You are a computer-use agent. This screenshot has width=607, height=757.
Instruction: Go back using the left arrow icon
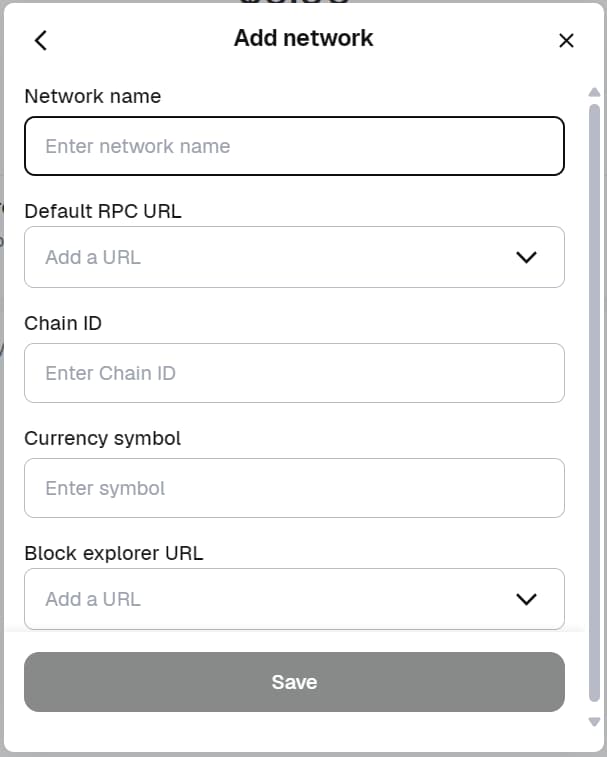(40, 40)
